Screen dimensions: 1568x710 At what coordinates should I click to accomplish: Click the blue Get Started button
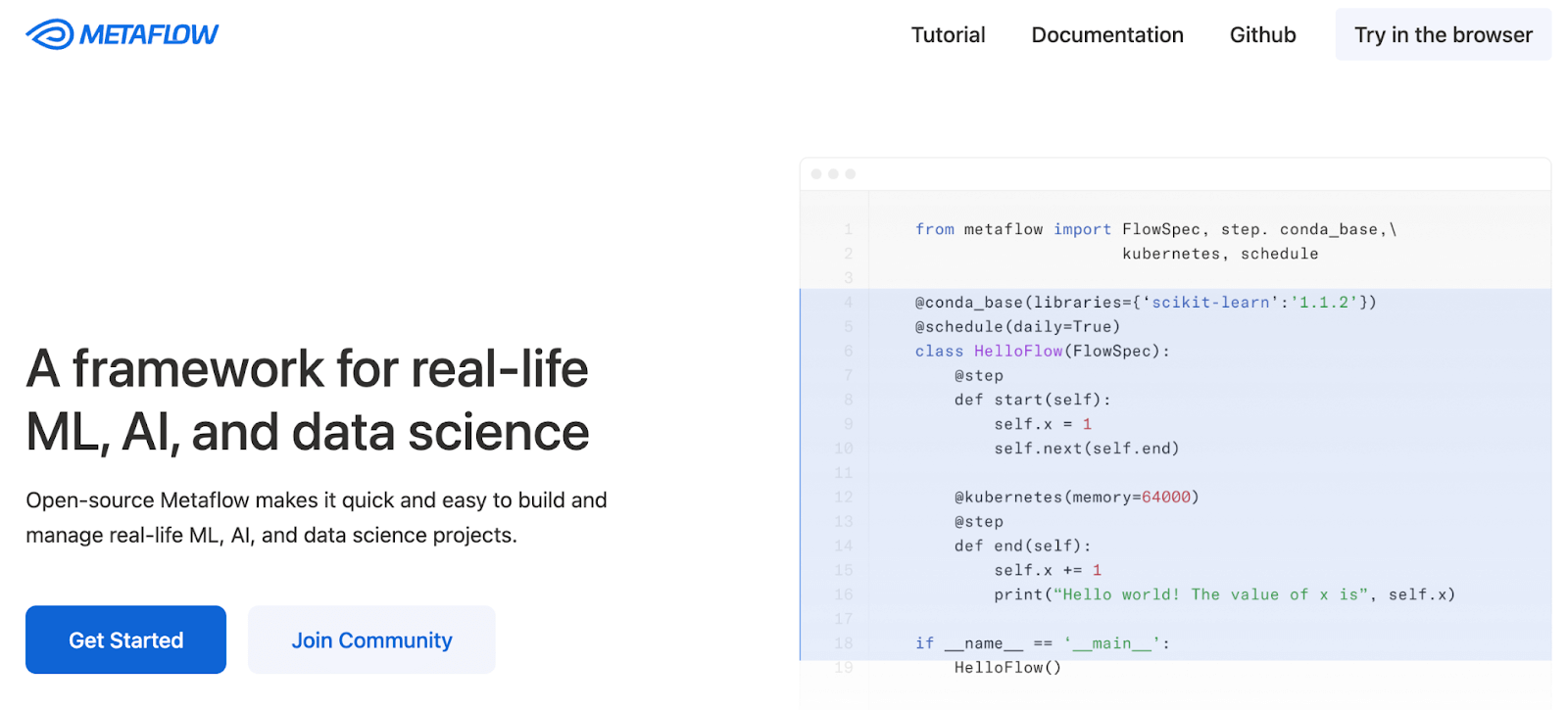(x=125, y=639)
